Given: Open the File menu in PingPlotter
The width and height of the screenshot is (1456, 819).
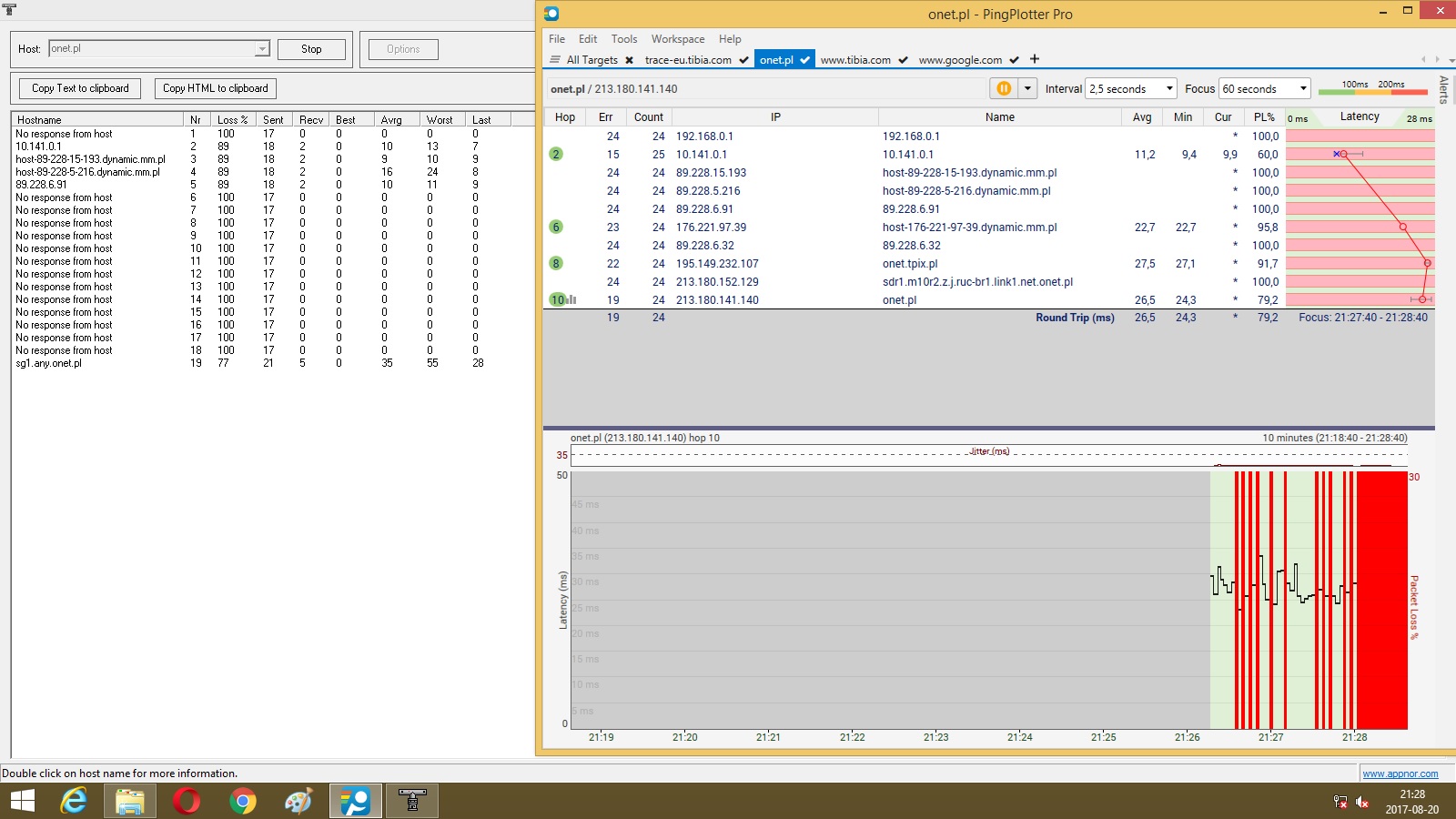Looking at the screenshot, I should (x=557, y=39).
